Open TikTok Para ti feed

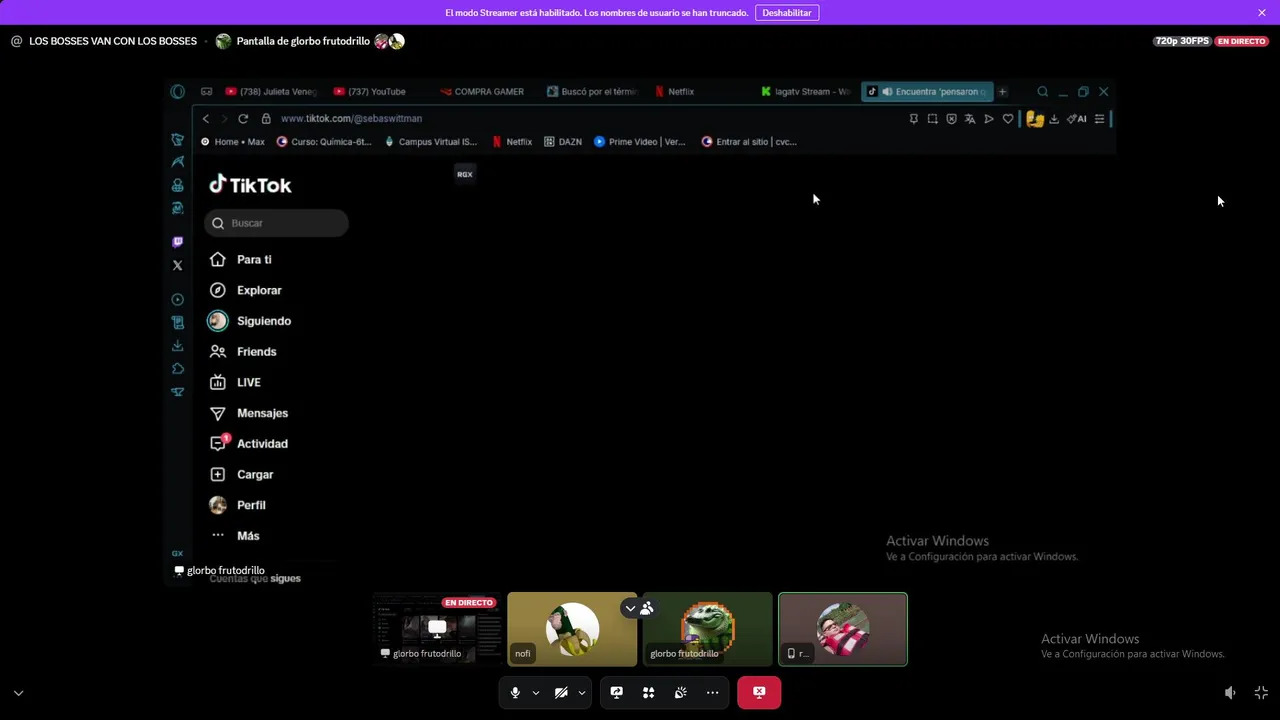pos(241,259)
